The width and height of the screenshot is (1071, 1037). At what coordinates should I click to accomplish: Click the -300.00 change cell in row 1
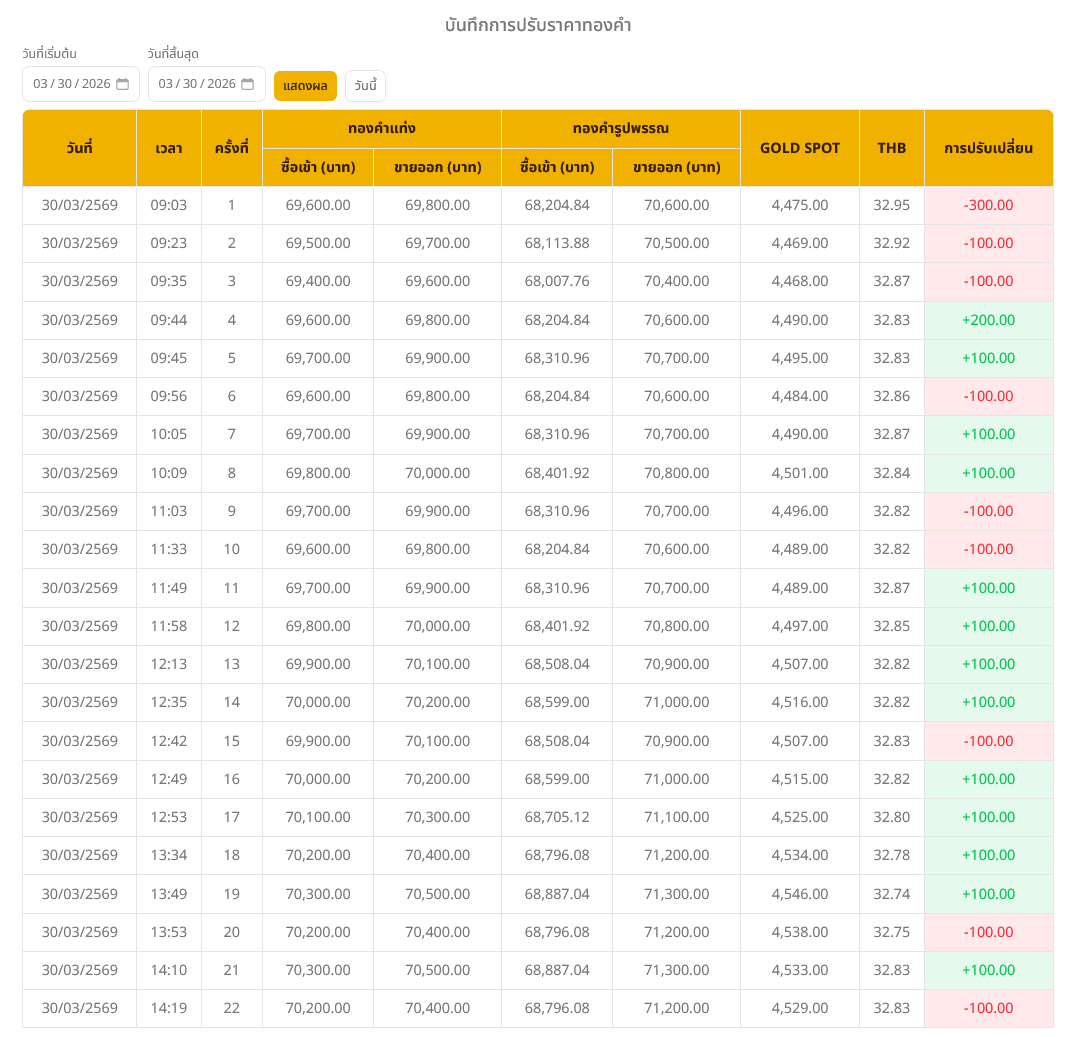[988, 205]
